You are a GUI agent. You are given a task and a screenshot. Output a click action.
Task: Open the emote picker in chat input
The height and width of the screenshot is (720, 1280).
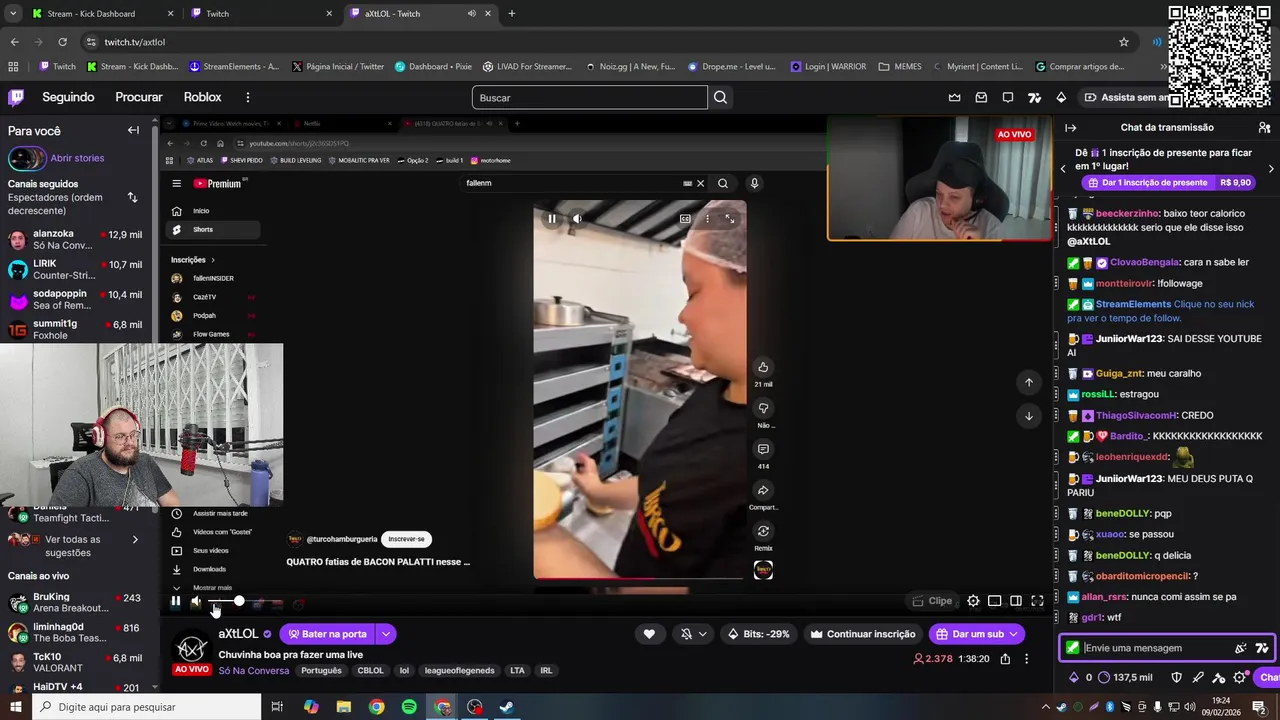(1241, 648)
